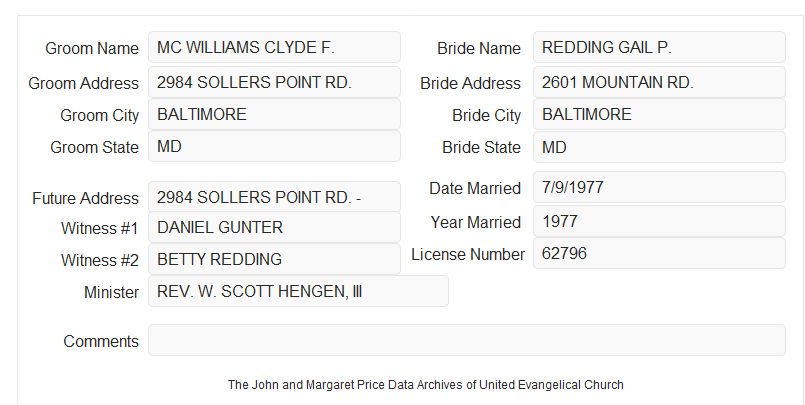Click the Data Archives footer text
This screenshot has width=805, height=405.
(426, 385)
